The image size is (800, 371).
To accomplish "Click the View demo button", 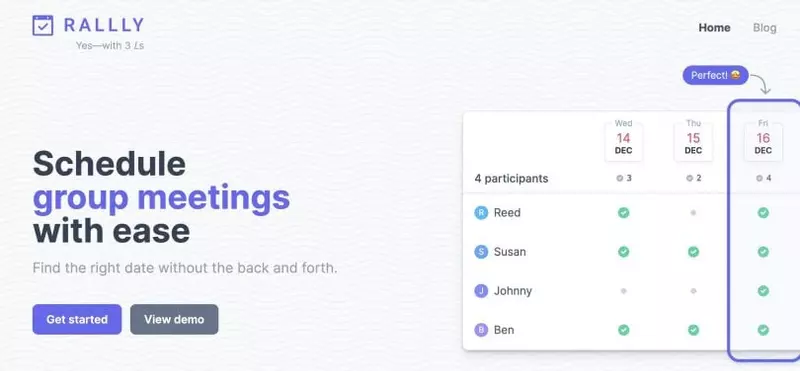I will point(174,319).
